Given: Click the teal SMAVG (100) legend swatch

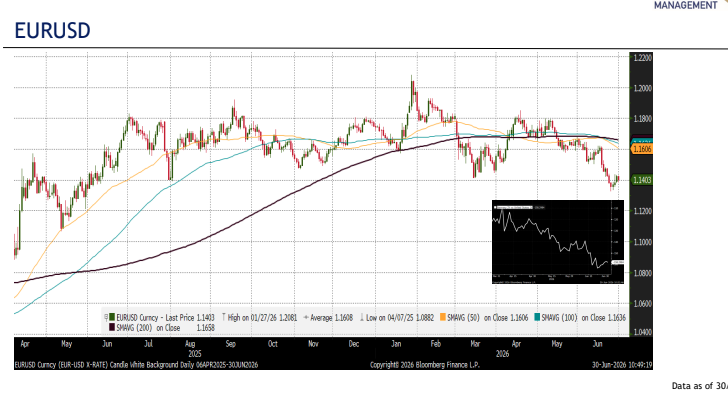Looking at the screenshot, I should pos(537,317).
